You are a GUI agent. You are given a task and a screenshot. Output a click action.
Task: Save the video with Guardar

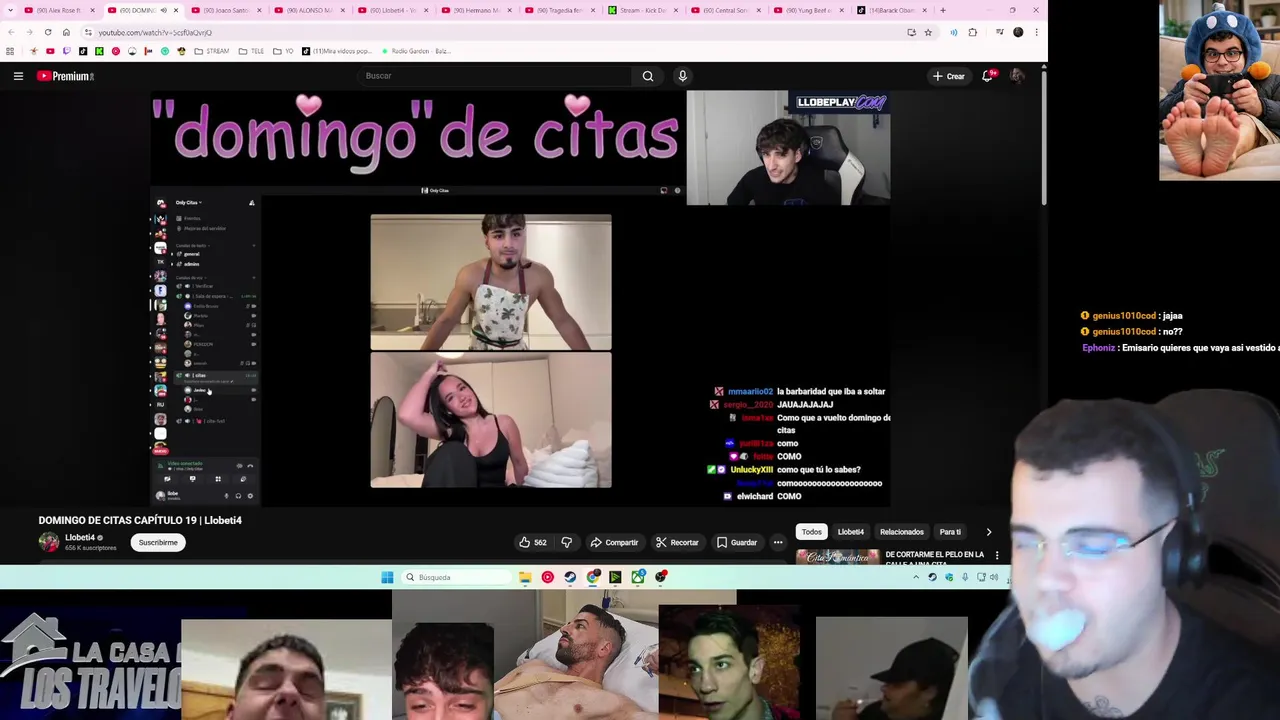(737, 543)
